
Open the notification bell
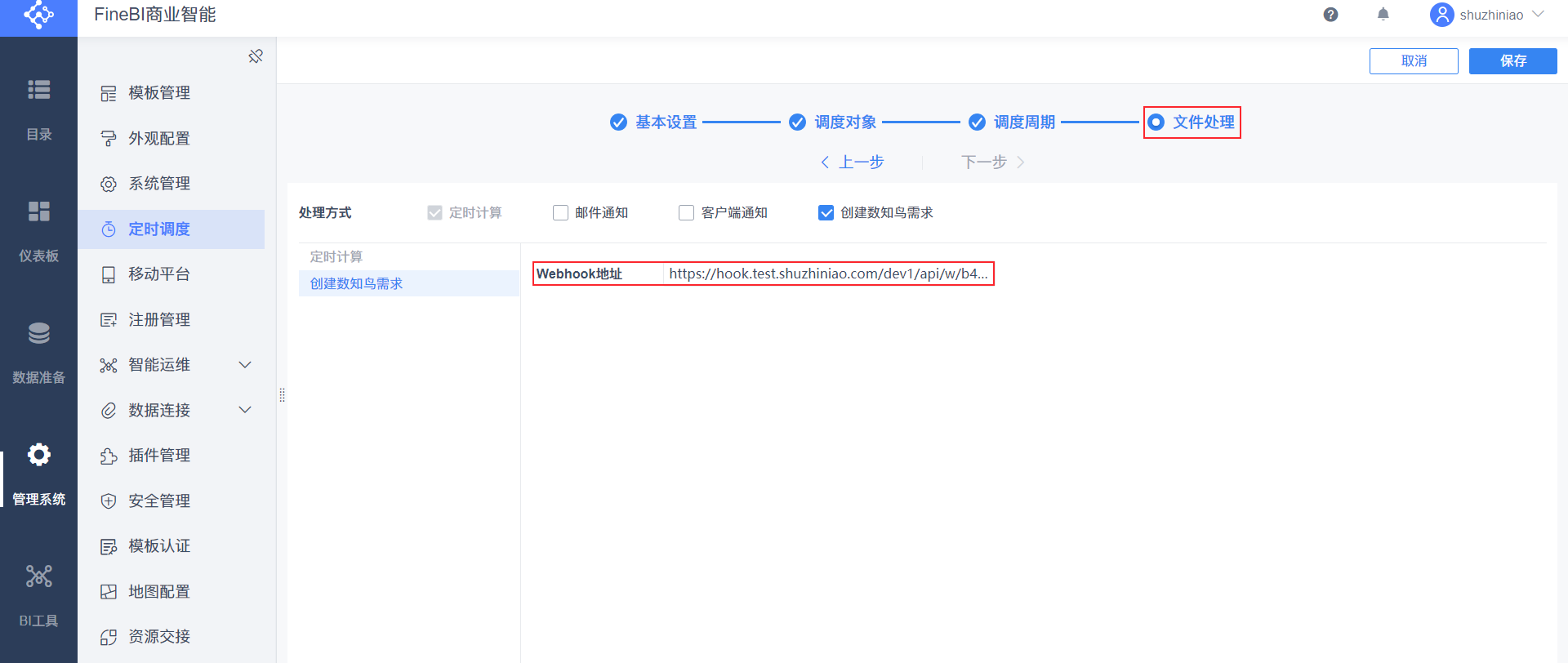1383,15
